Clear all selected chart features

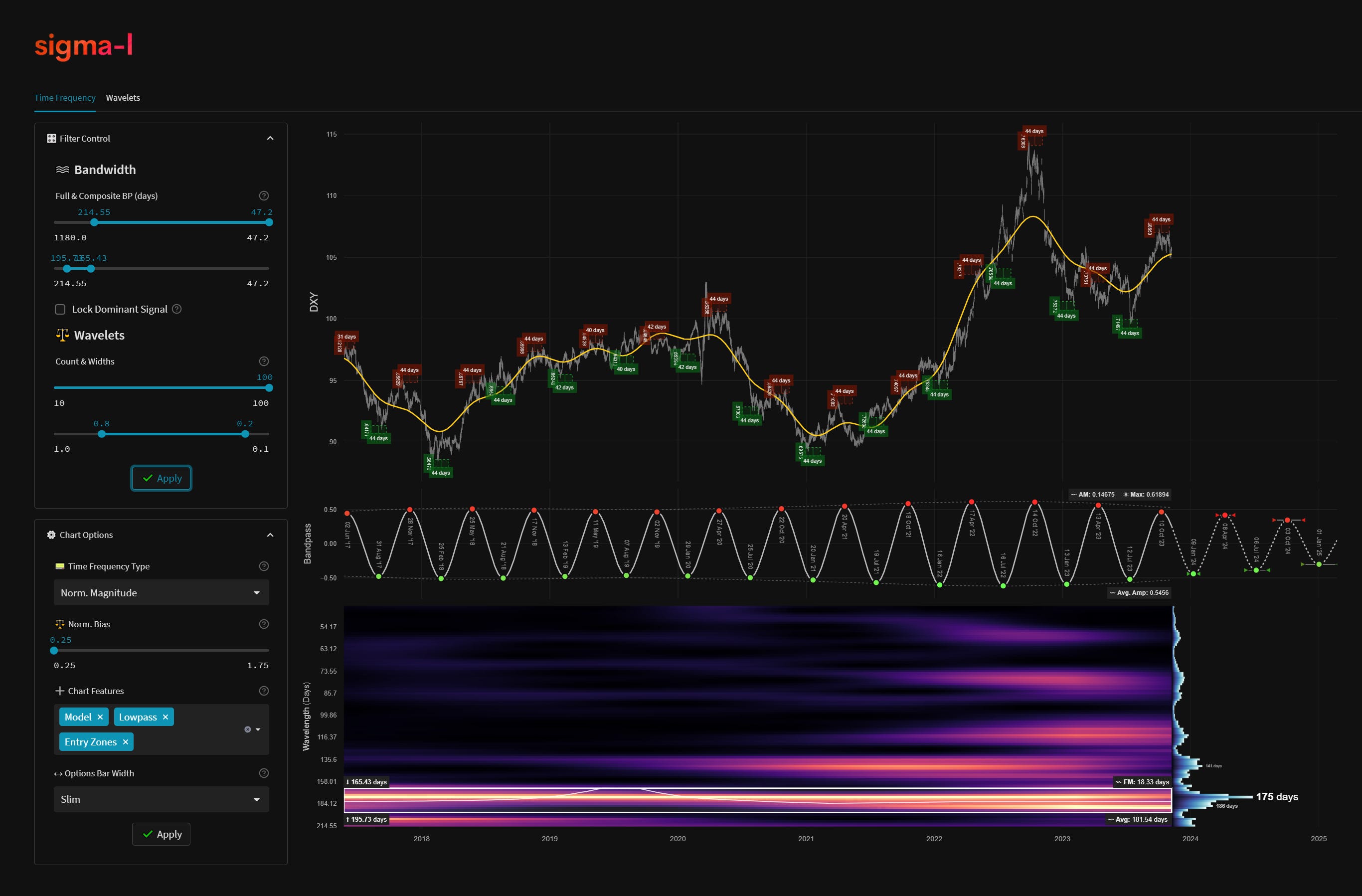[248, 729]
